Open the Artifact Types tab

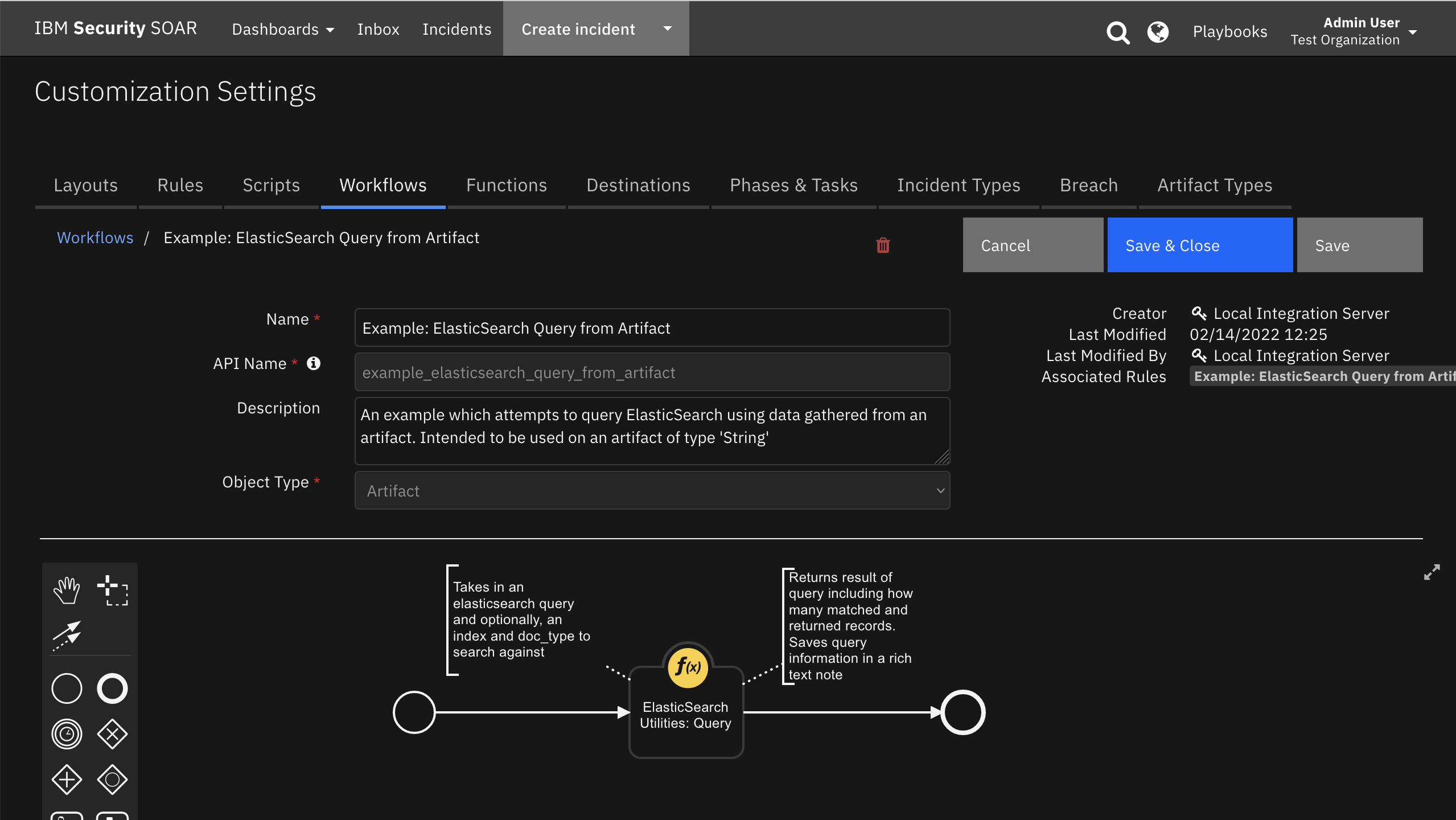(1215, 186)
